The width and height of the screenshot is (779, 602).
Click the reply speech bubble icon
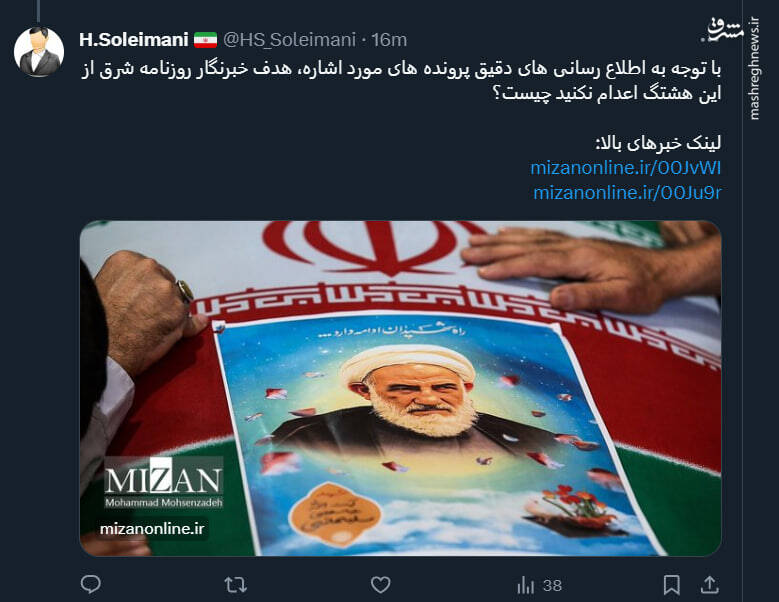tap(90, 585)
